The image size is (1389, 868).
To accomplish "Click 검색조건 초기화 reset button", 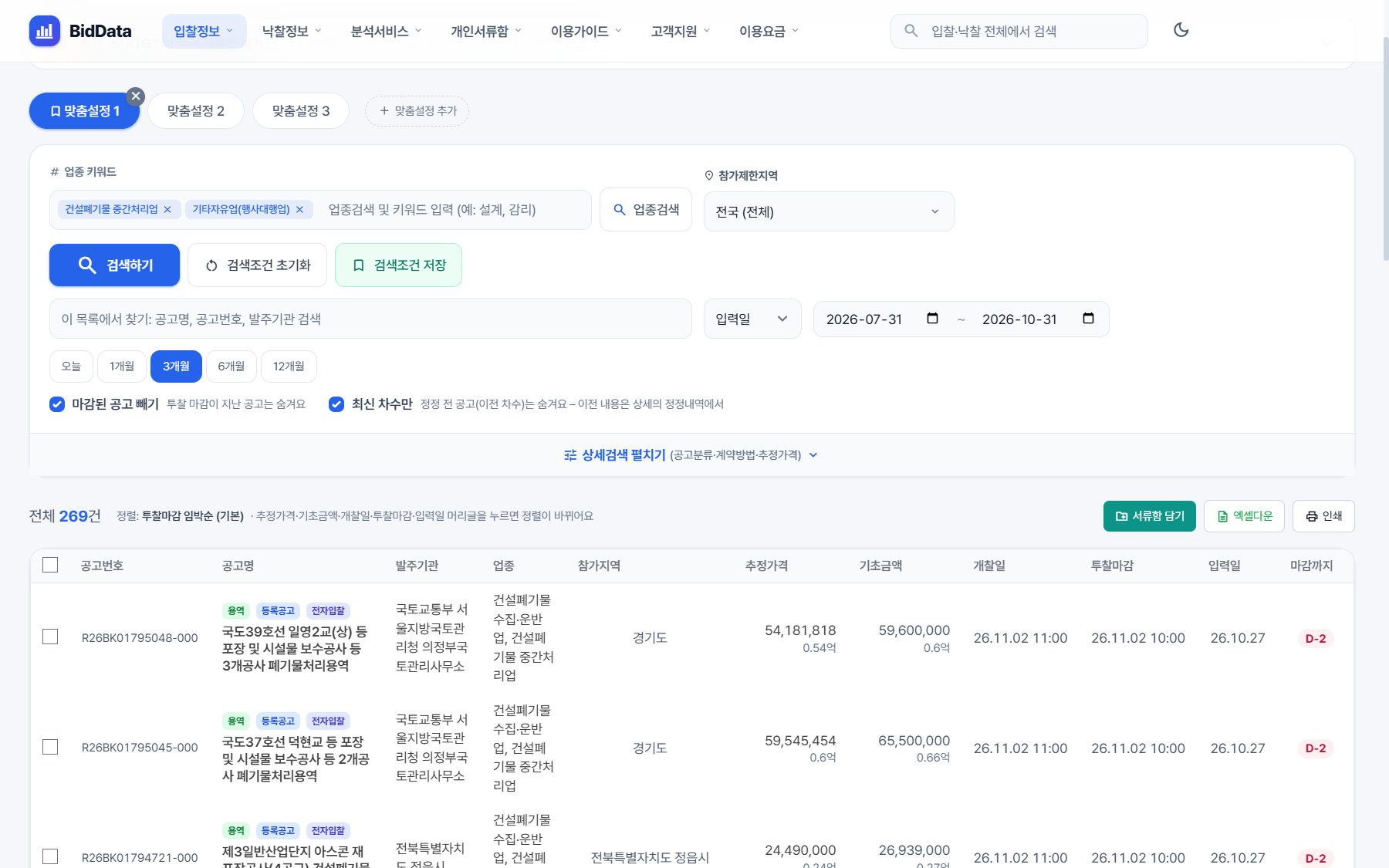I will pyautogui.click(x=257, y=265).
